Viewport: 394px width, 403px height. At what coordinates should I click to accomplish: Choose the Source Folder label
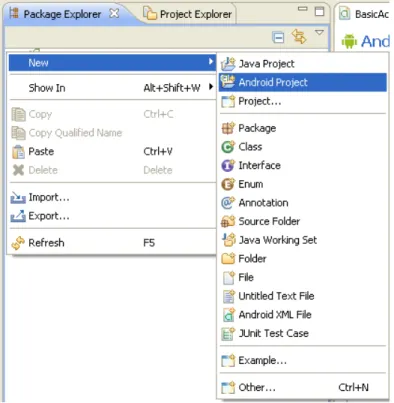pos(269,221)
